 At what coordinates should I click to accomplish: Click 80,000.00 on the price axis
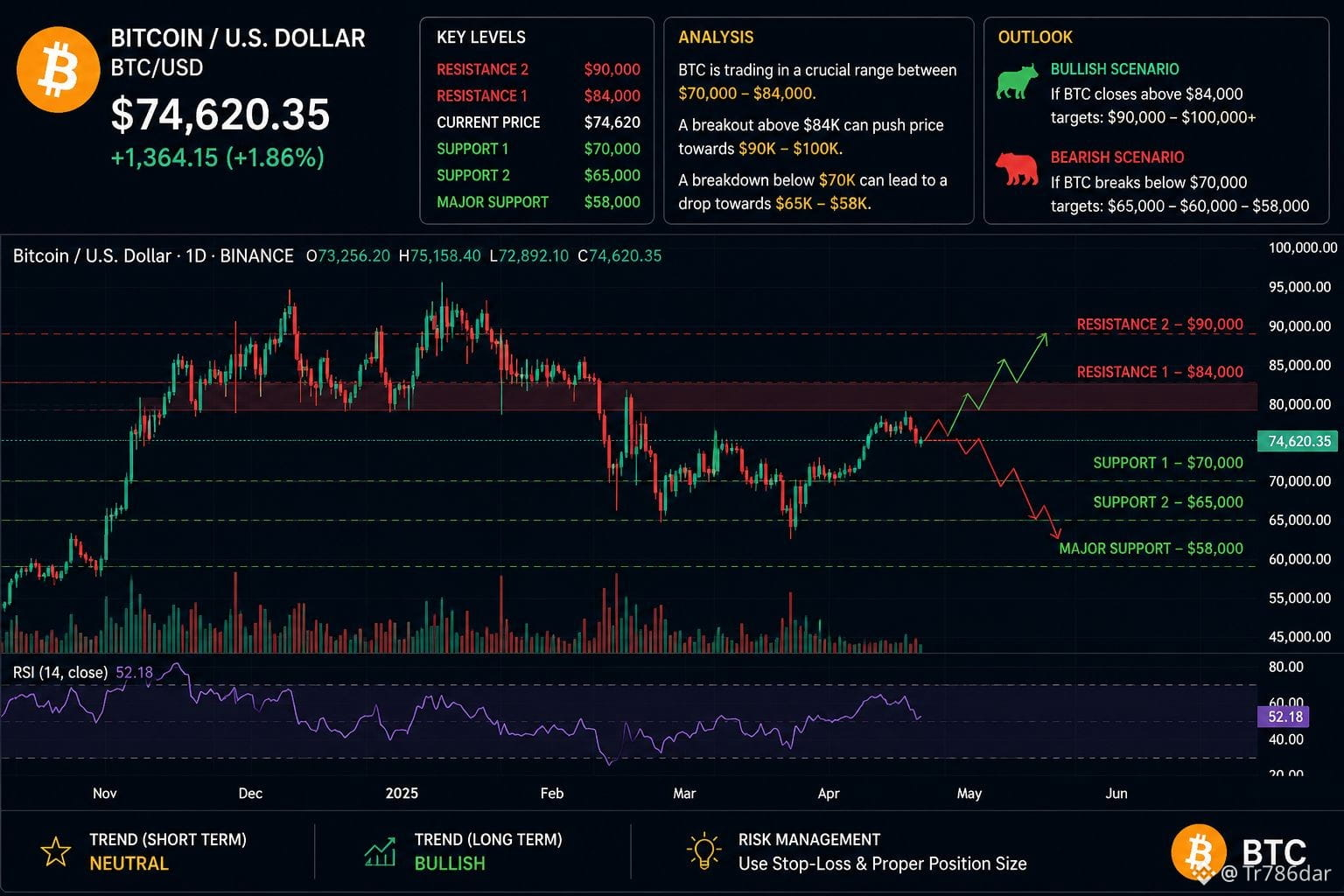coord(1299,404)
